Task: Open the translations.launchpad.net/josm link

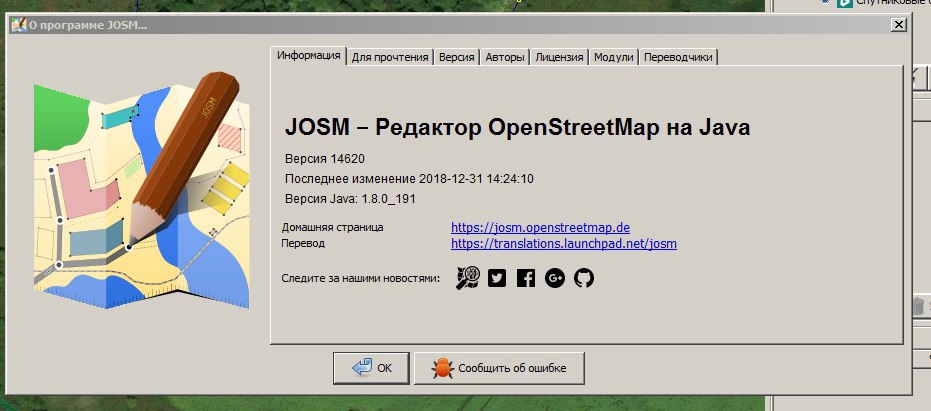Action: (x=564, y=244)
